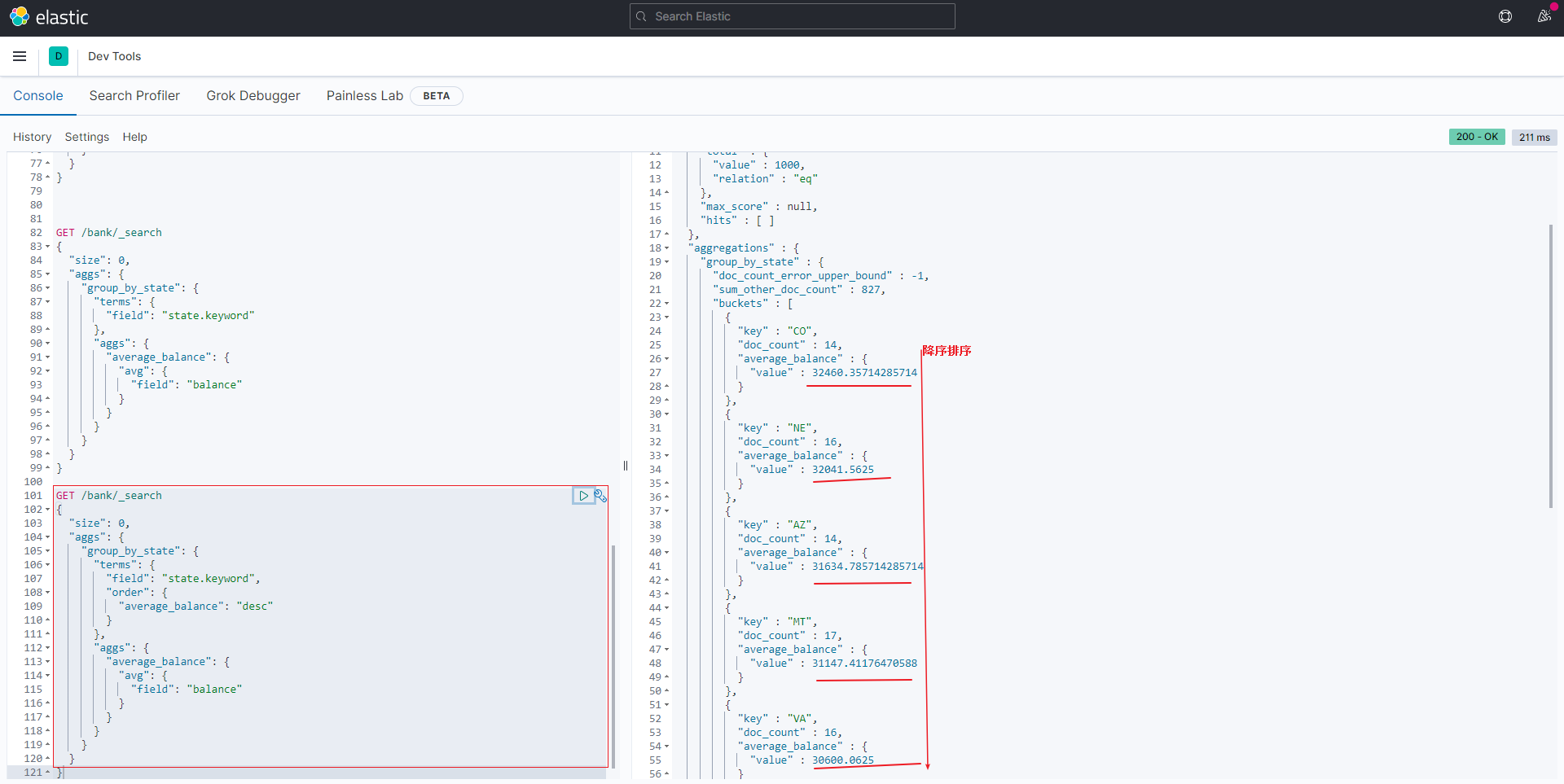The width and height of the screenshot is (1564, 784).
Task: Collapse the aggregations block at output line 18
Action: (x=666, y=248)
